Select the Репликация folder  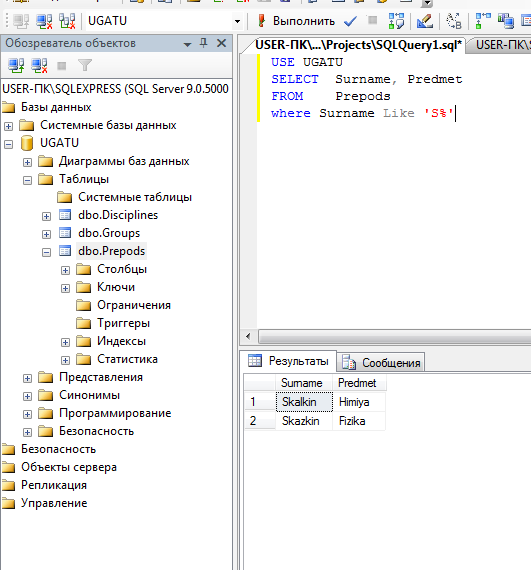pos(54,485)
